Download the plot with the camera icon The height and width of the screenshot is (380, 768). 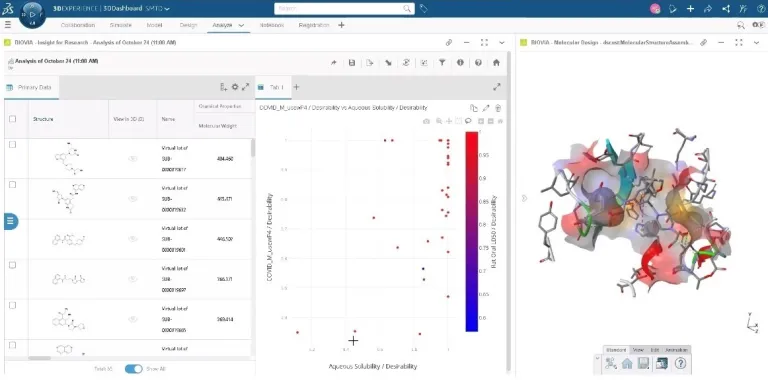coord(427,121)
